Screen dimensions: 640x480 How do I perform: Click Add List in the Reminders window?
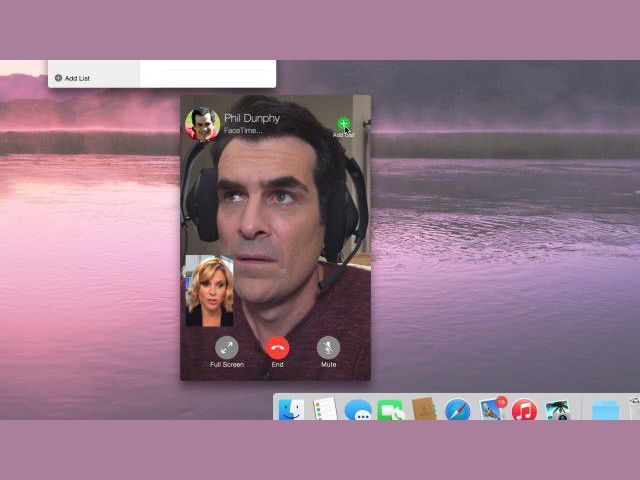tap(72, 78)
